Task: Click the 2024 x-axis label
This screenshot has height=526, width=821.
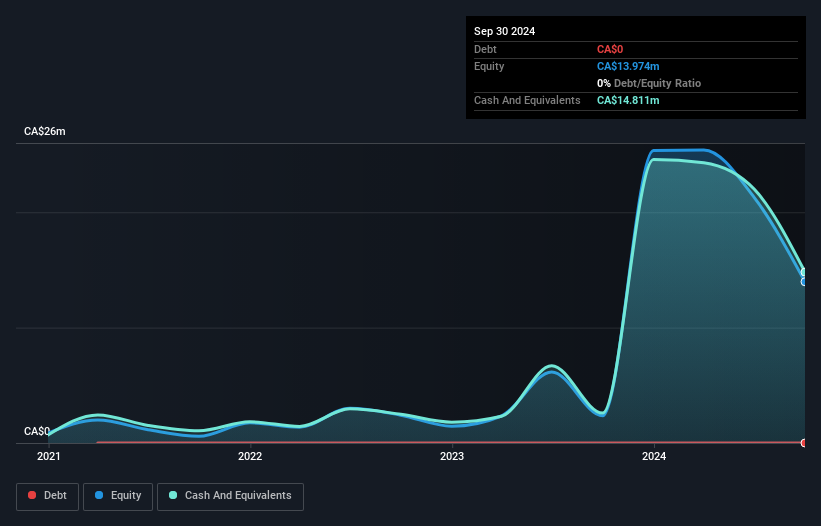Action: (654, 456)
